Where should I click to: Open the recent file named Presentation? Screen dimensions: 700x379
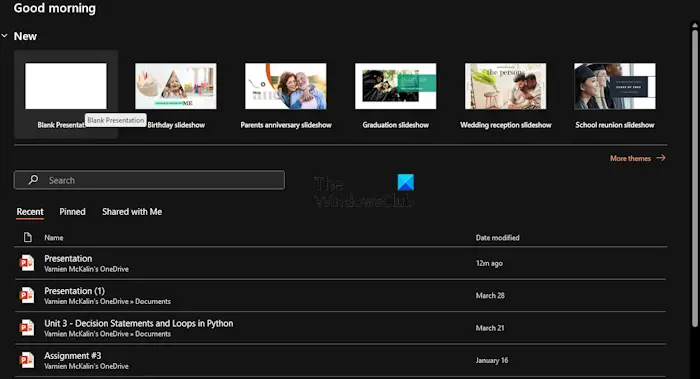click(x=340, y=263)
